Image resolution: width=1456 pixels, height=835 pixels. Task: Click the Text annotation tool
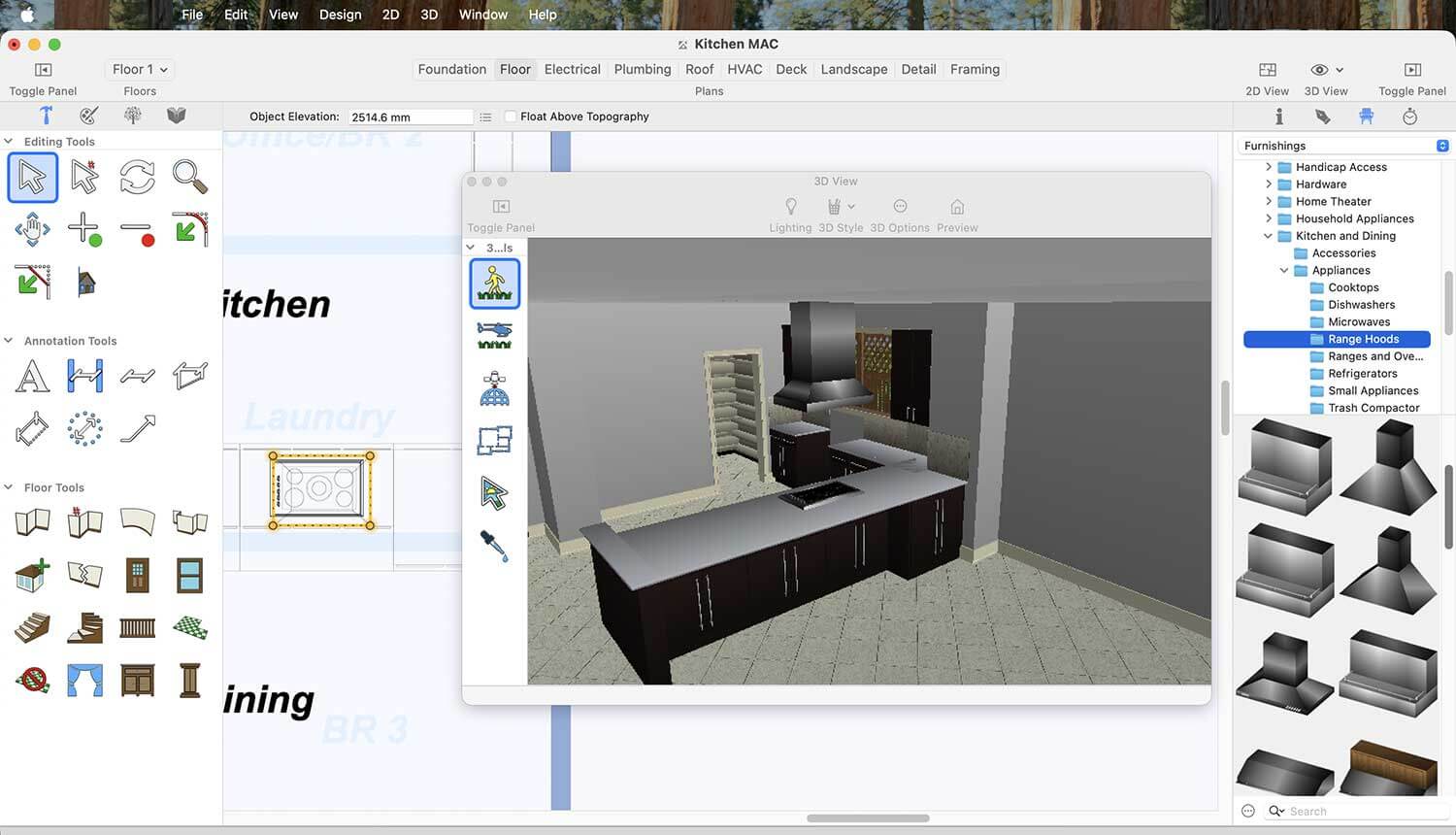(32, 376)
